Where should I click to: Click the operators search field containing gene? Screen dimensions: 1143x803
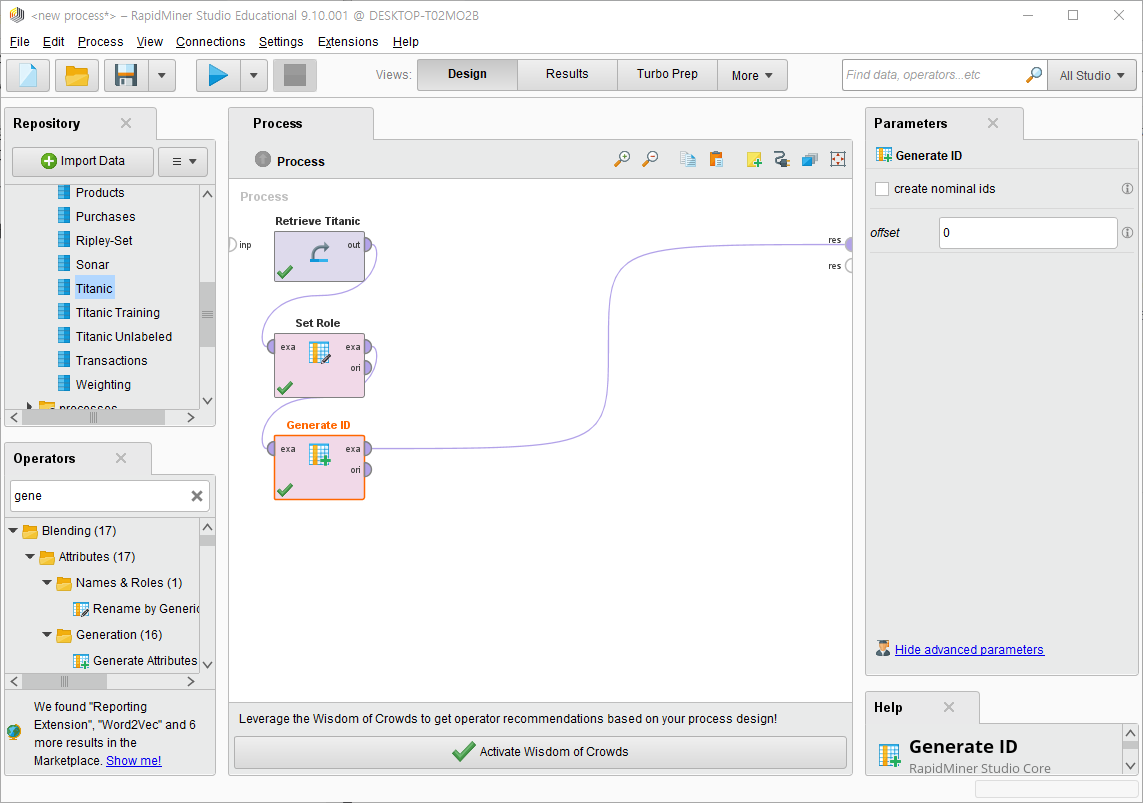point(99,495)
